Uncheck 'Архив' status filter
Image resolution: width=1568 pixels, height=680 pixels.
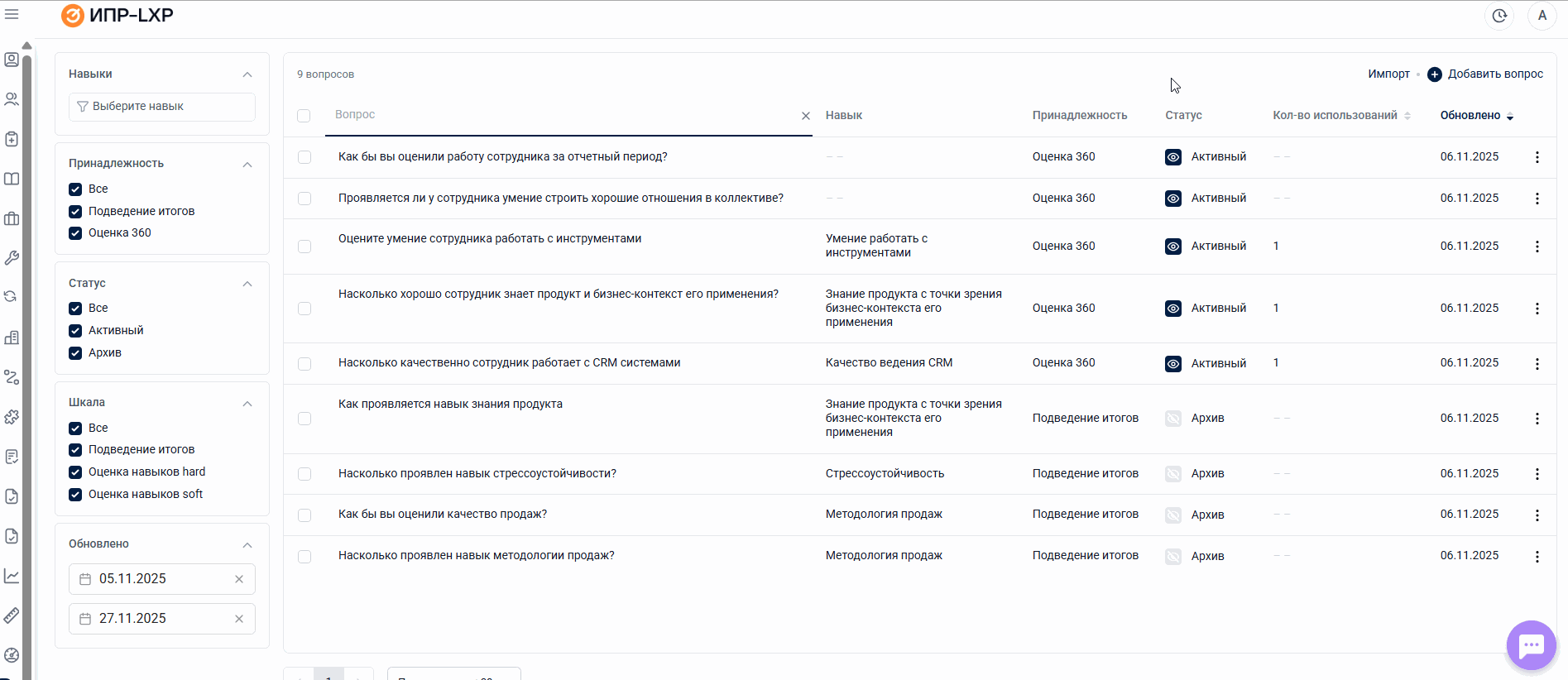tap(75, 353)
